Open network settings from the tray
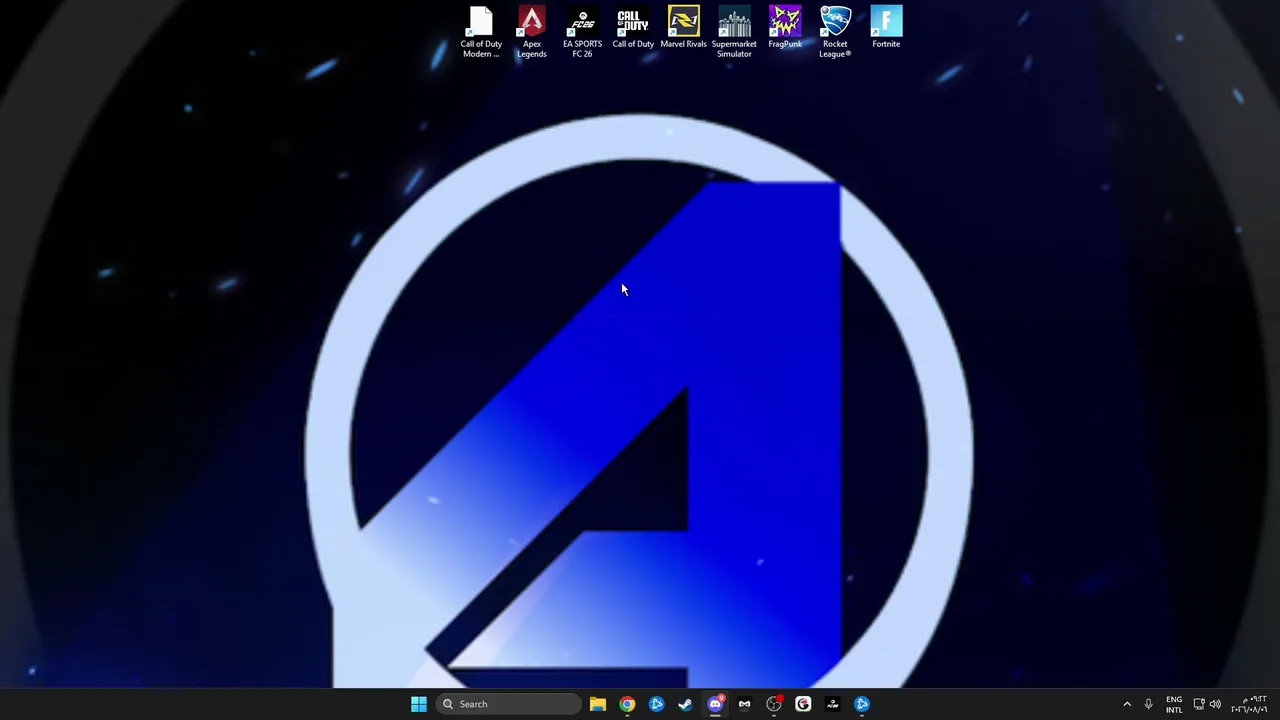Viewport: 1280px width, 720px height. pos(1199,704)
